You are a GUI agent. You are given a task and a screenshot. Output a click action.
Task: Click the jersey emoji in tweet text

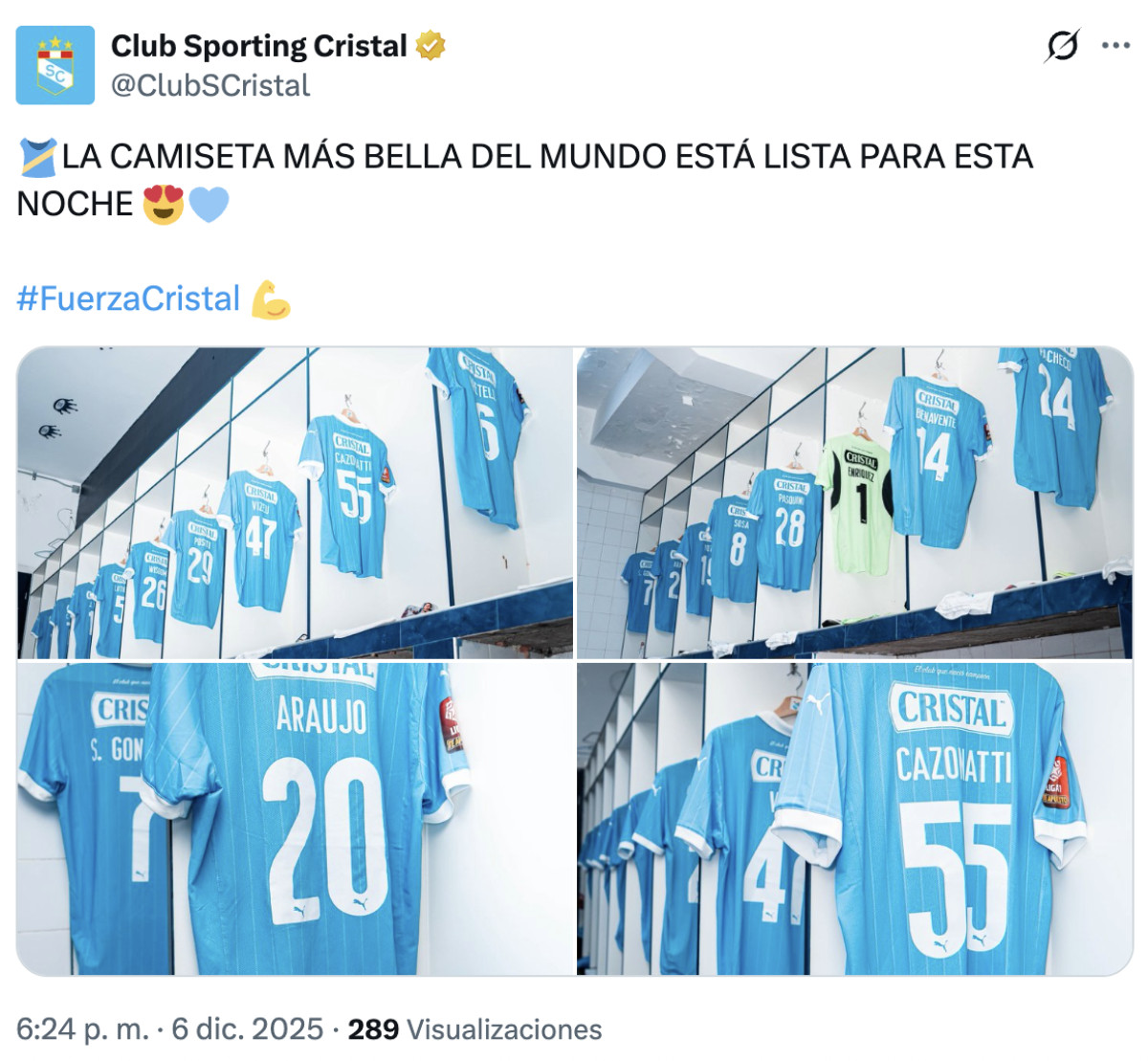pyautogui.click(x=37, y=157)
